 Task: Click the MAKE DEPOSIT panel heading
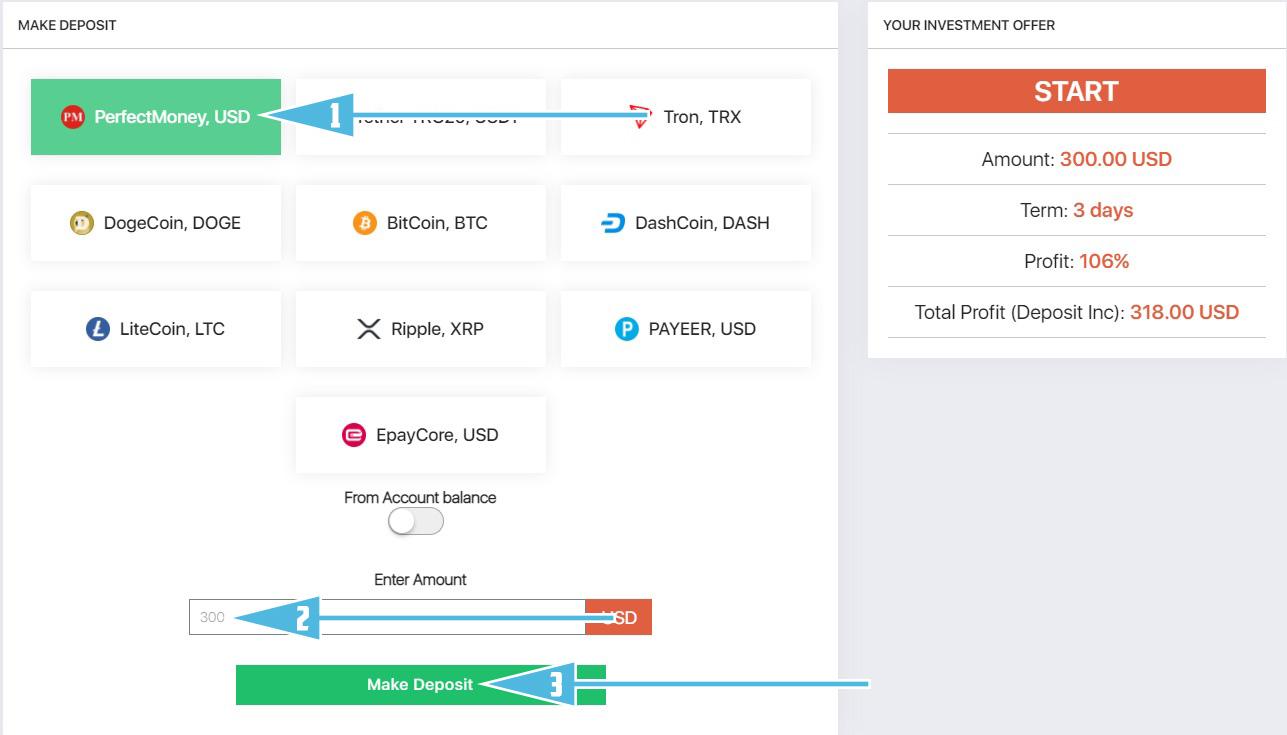(67, 25)
